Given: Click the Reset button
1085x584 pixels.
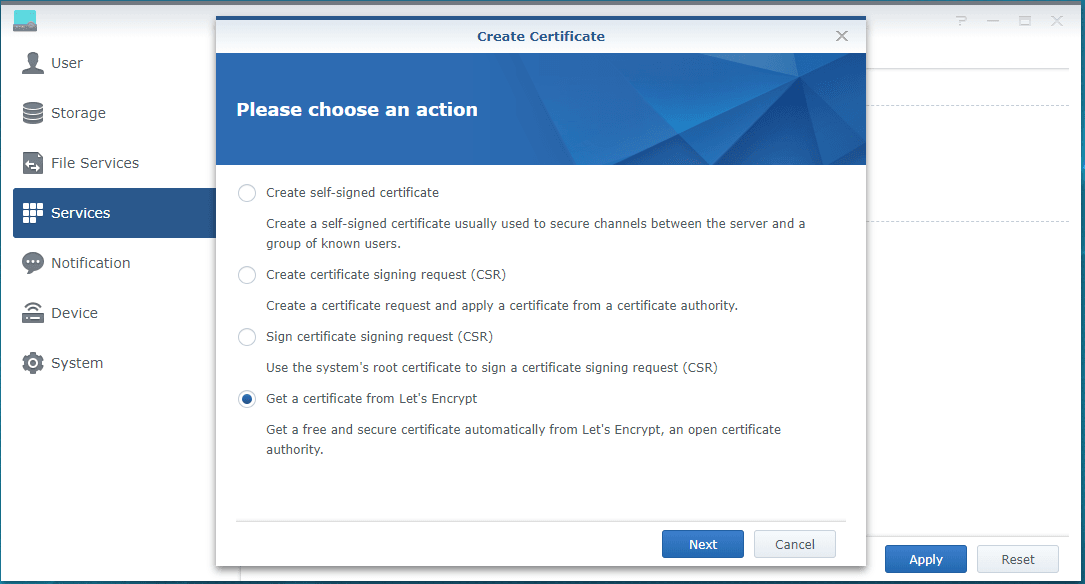Looking at the screenshot, I should point(1017,559).
